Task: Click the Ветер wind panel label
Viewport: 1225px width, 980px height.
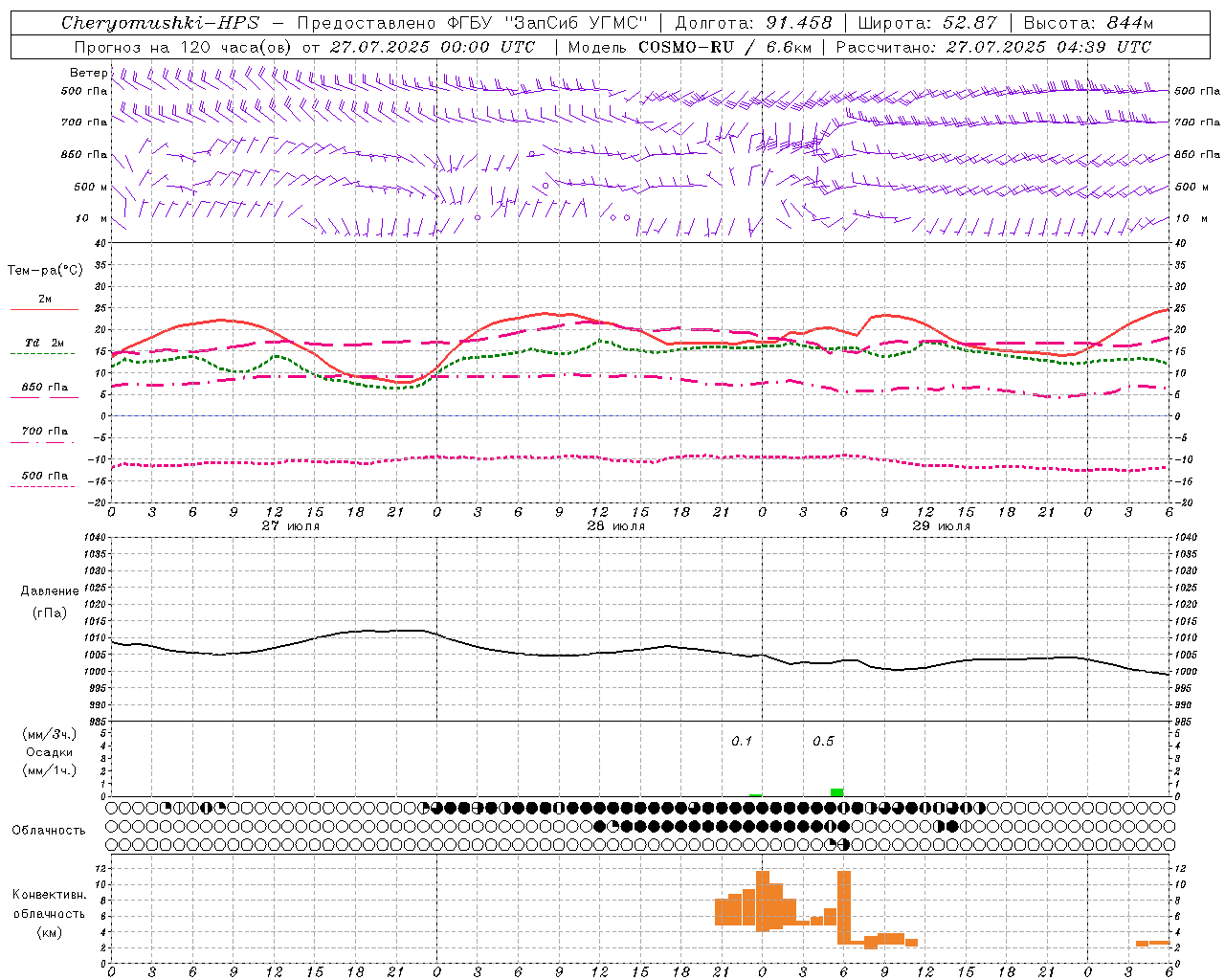Action: point(88,73)
